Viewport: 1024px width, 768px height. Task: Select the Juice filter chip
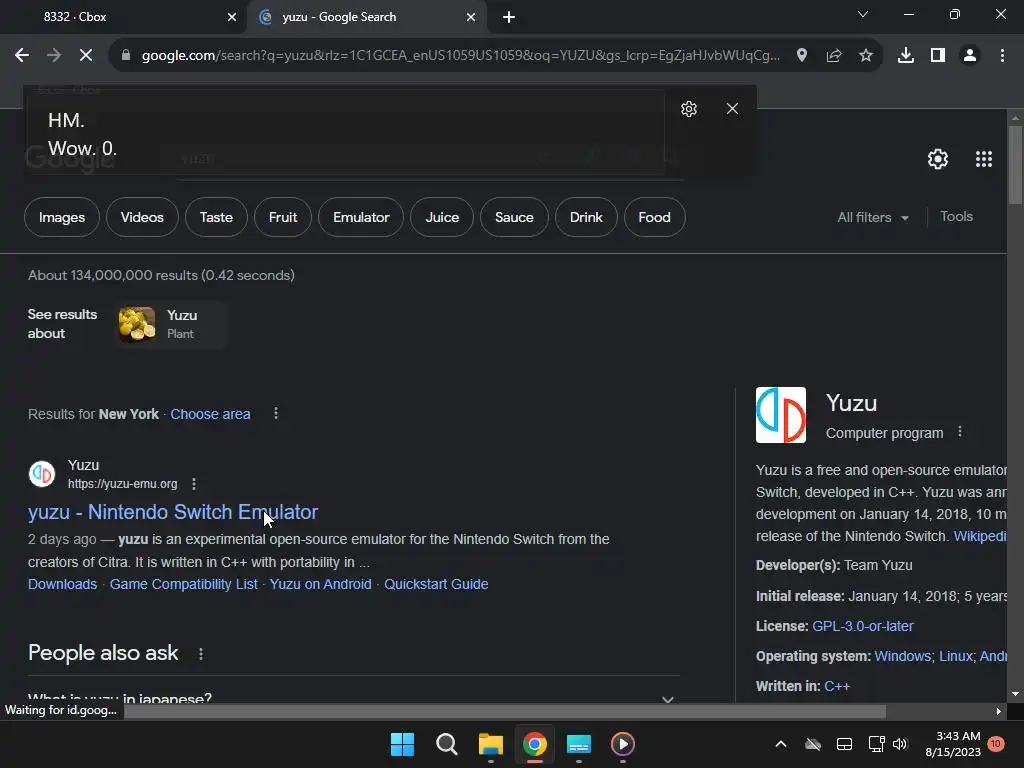tap(442, 217)
